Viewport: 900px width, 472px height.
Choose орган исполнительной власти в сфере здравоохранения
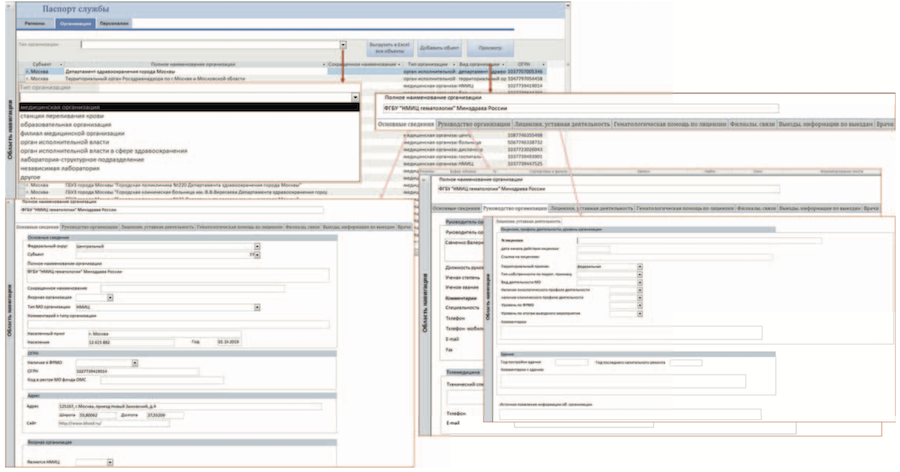189,151
